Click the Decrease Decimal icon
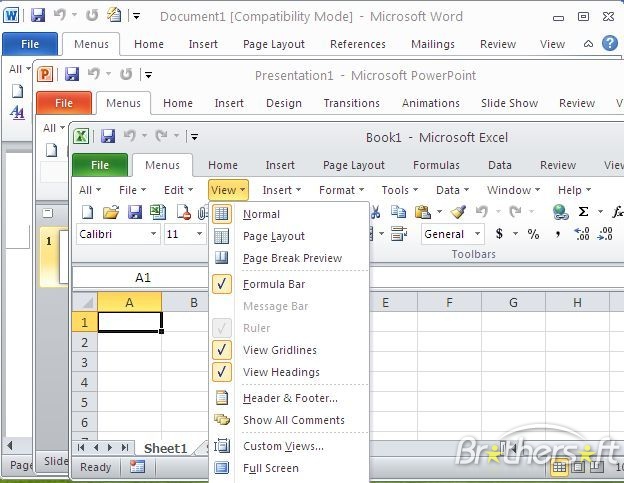624x483 pixels. click(605, 234)
